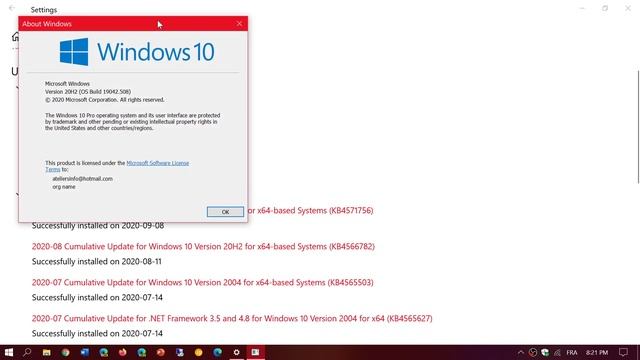The height and width of the screenshot is (360, 640).
Task: Open the Windows Start menu
Action: [x=9, y=352]
